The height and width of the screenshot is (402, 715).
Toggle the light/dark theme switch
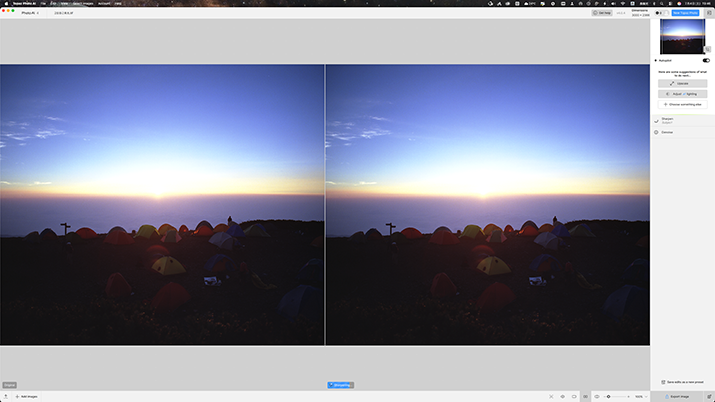pos(662,13)
